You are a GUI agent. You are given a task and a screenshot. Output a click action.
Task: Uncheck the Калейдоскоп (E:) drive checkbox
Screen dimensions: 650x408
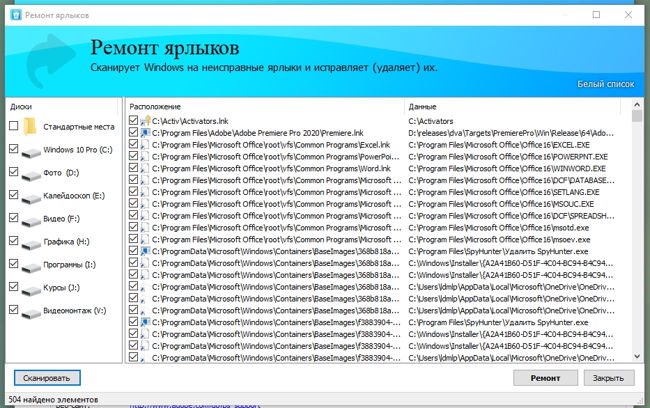pos(14,194)
